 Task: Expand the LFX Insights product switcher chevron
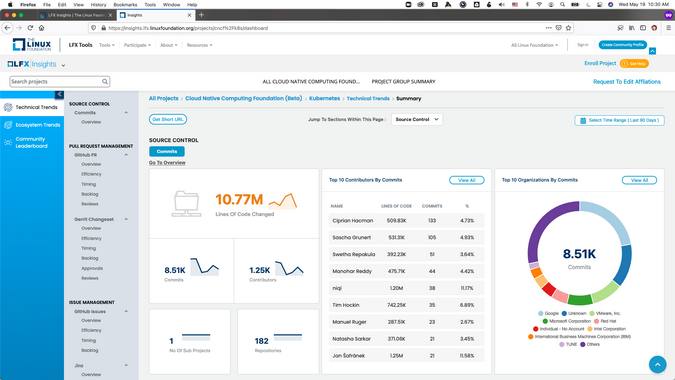point(63,65)
